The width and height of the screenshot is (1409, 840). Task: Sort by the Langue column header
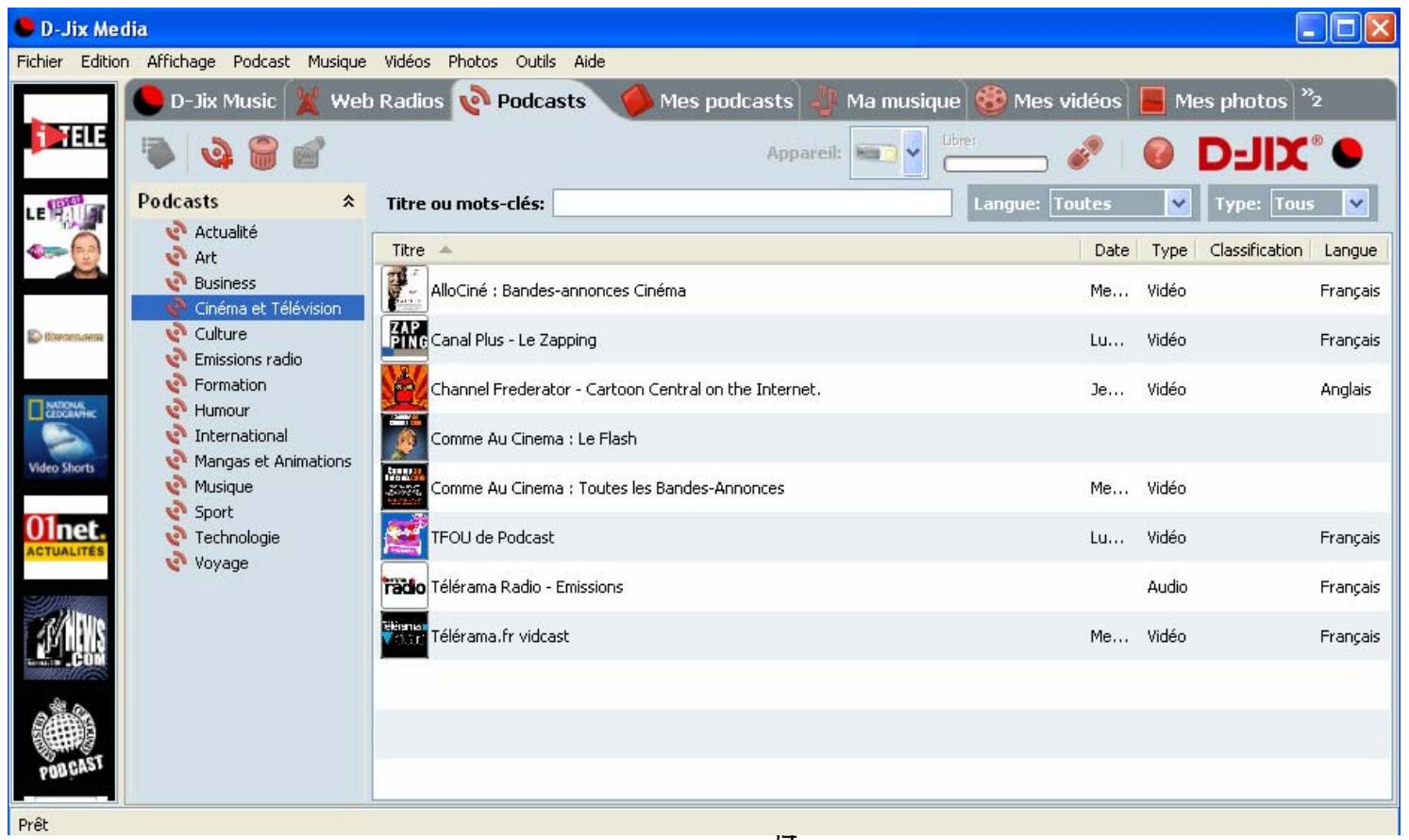[x=1350, y=250]
